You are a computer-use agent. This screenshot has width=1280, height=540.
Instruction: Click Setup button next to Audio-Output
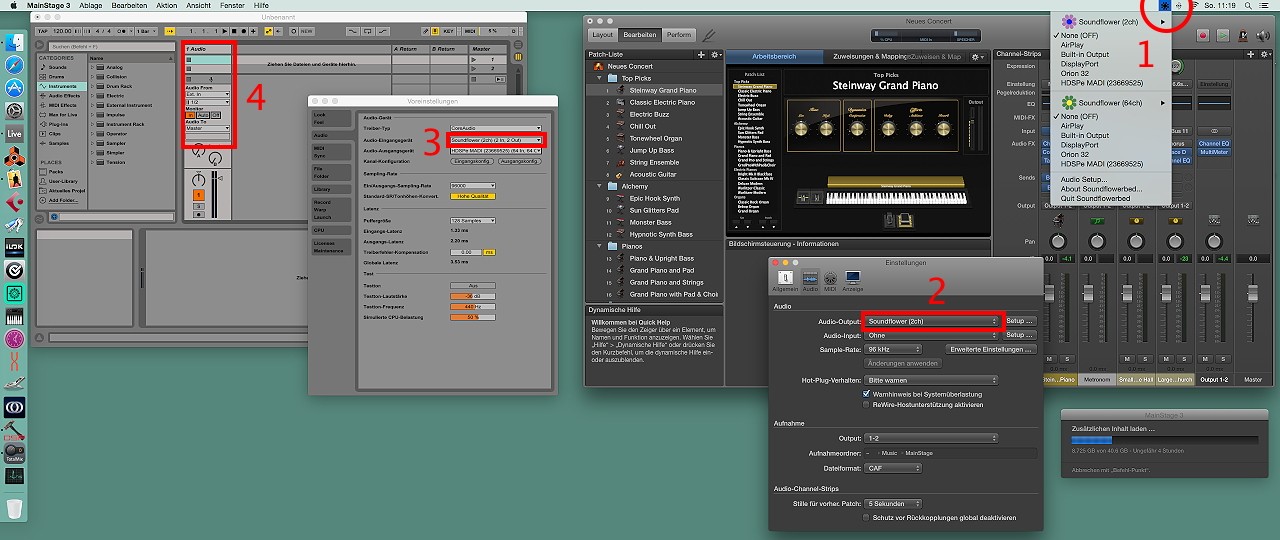point(1019,321)
